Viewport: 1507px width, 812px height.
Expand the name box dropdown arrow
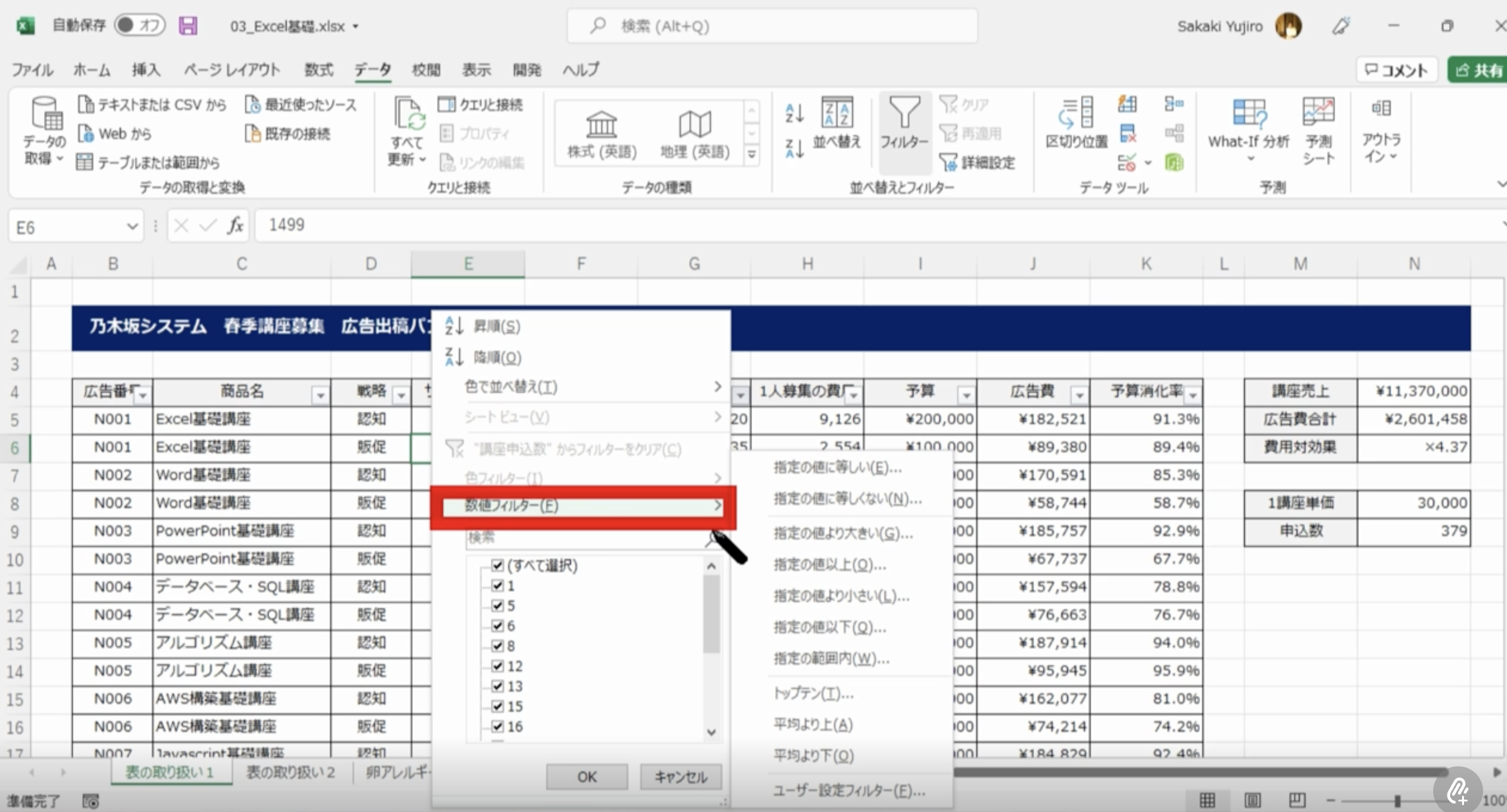pos(132,226)
